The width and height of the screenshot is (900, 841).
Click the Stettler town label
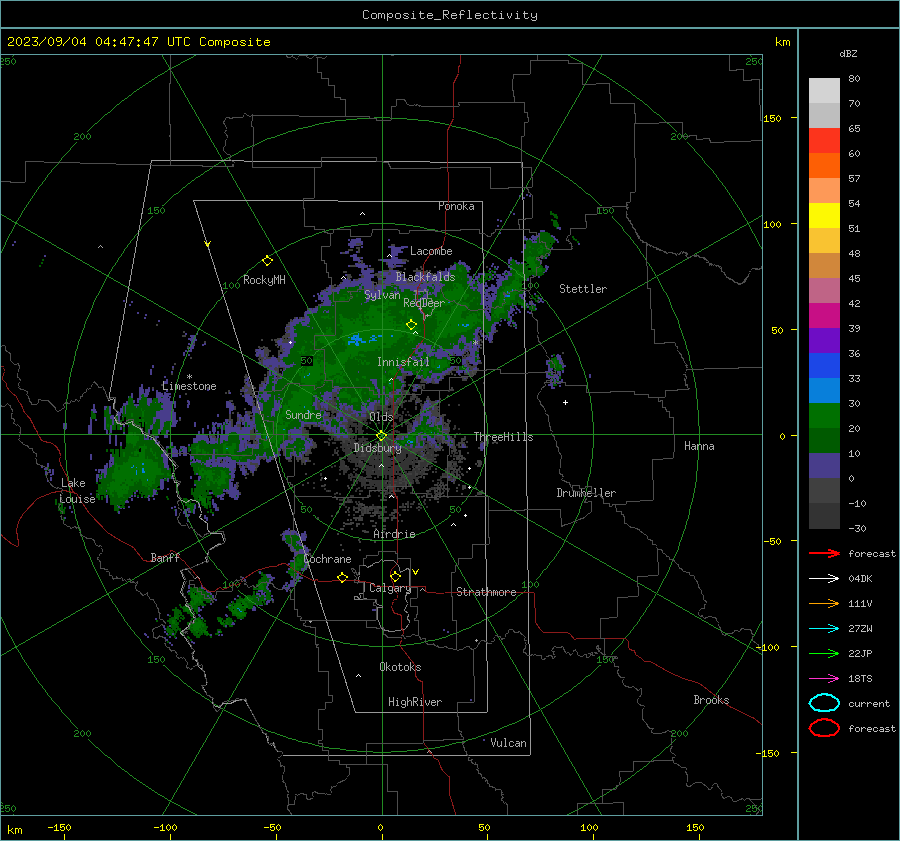pyautogui.click(x=583, y=289)
